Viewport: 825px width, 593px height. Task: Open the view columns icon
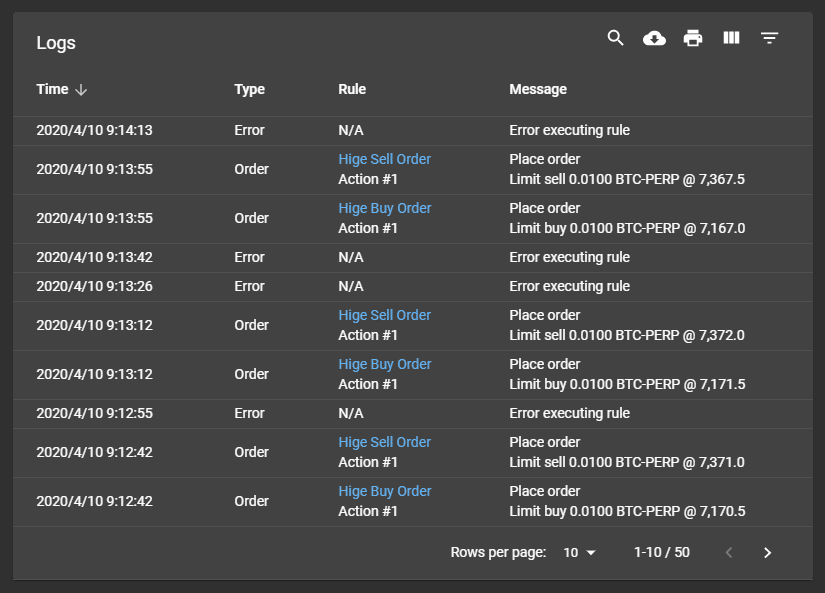[x=731, y=38]
